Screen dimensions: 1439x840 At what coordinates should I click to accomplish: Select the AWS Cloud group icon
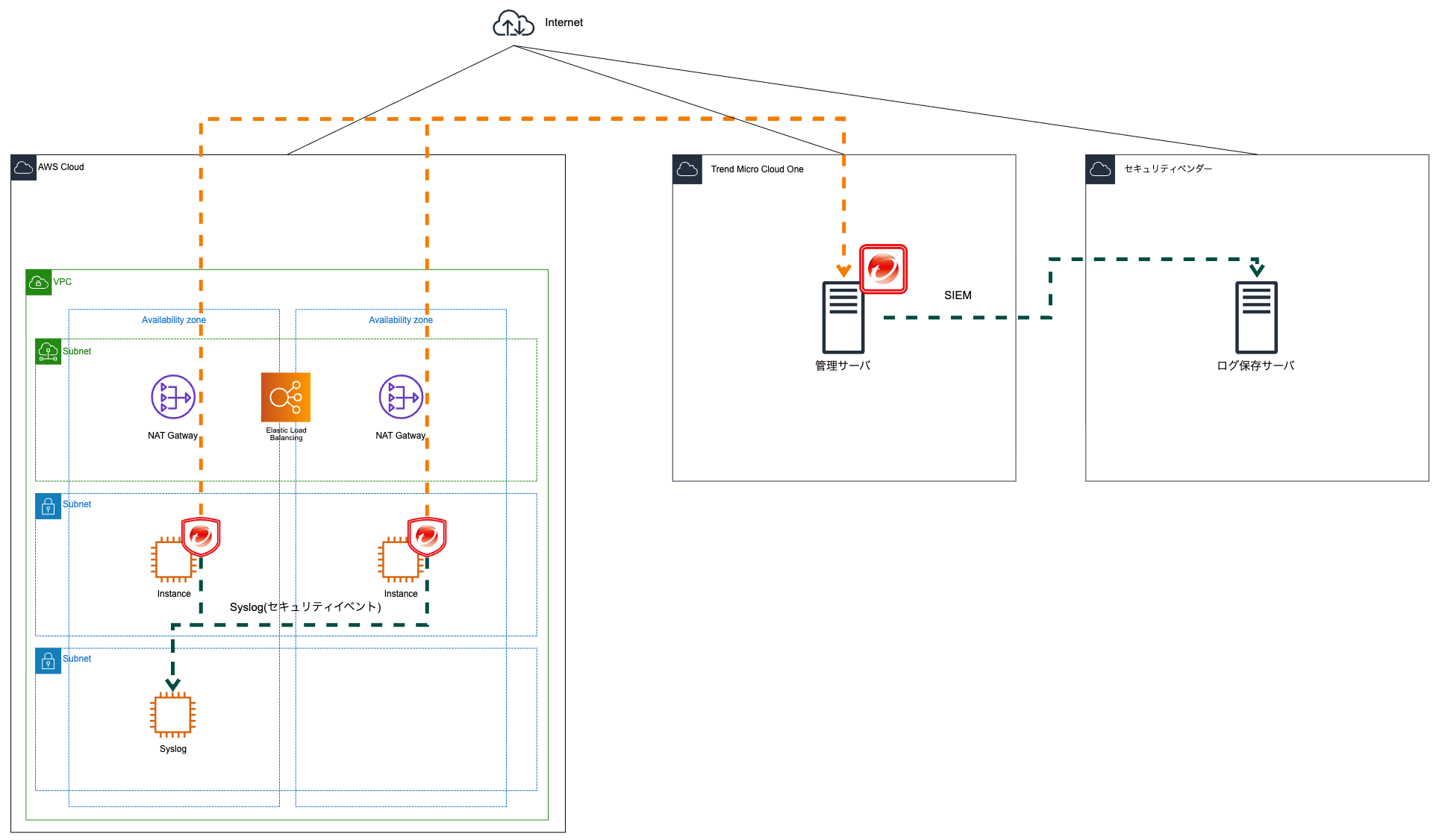pyautogui.click(x=24, y=168)
